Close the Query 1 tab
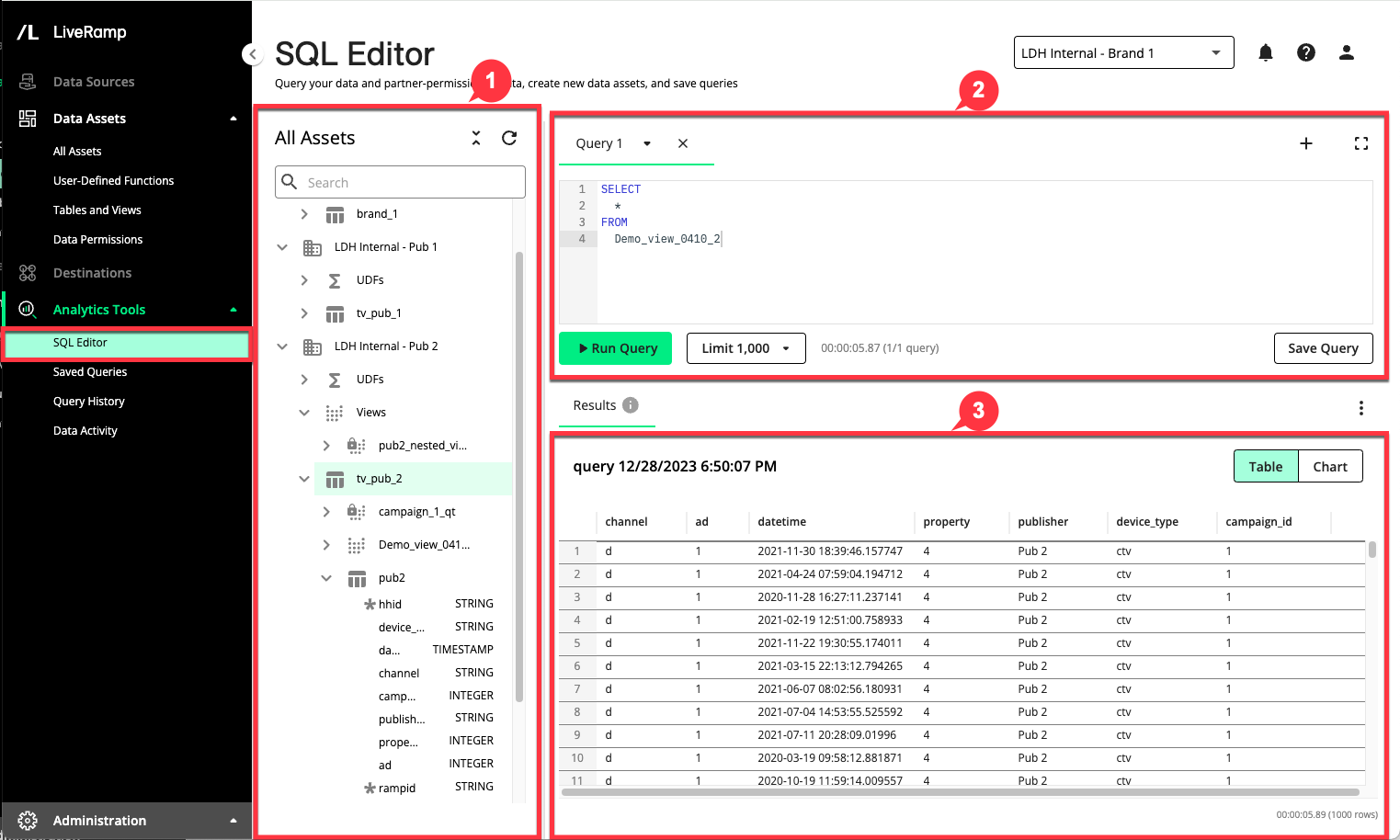 [683, 143]
